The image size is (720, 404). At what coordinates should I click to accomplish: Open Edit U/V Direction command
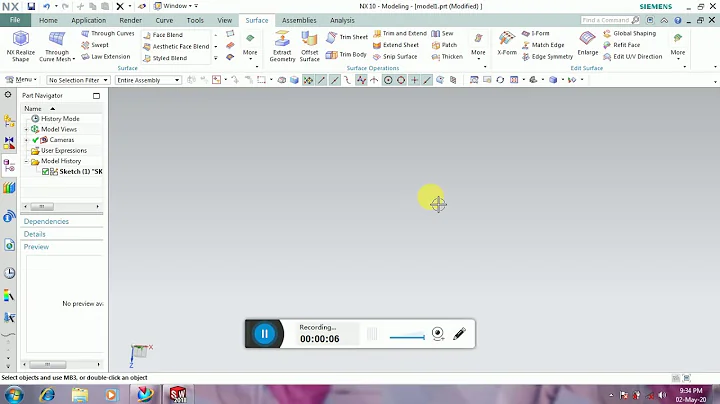633,56
